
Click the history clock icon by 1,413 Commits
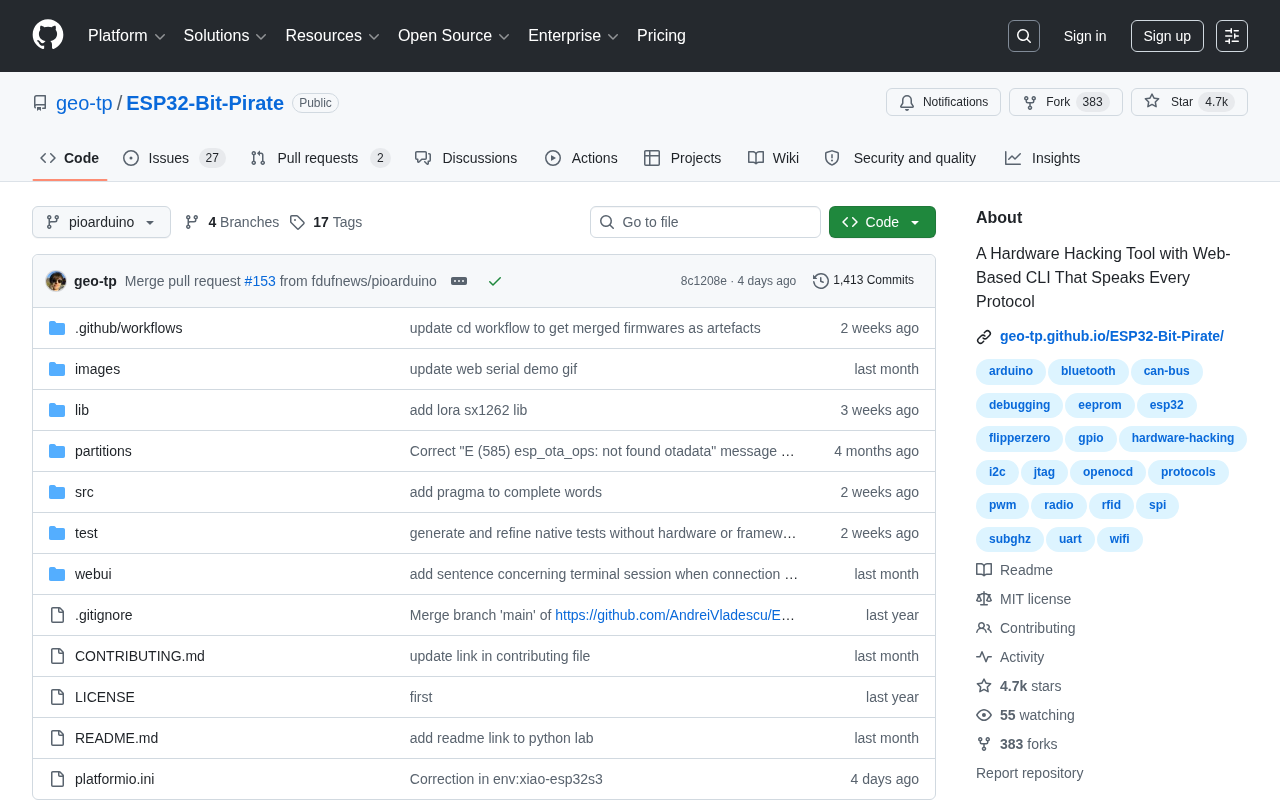[821, 281]
